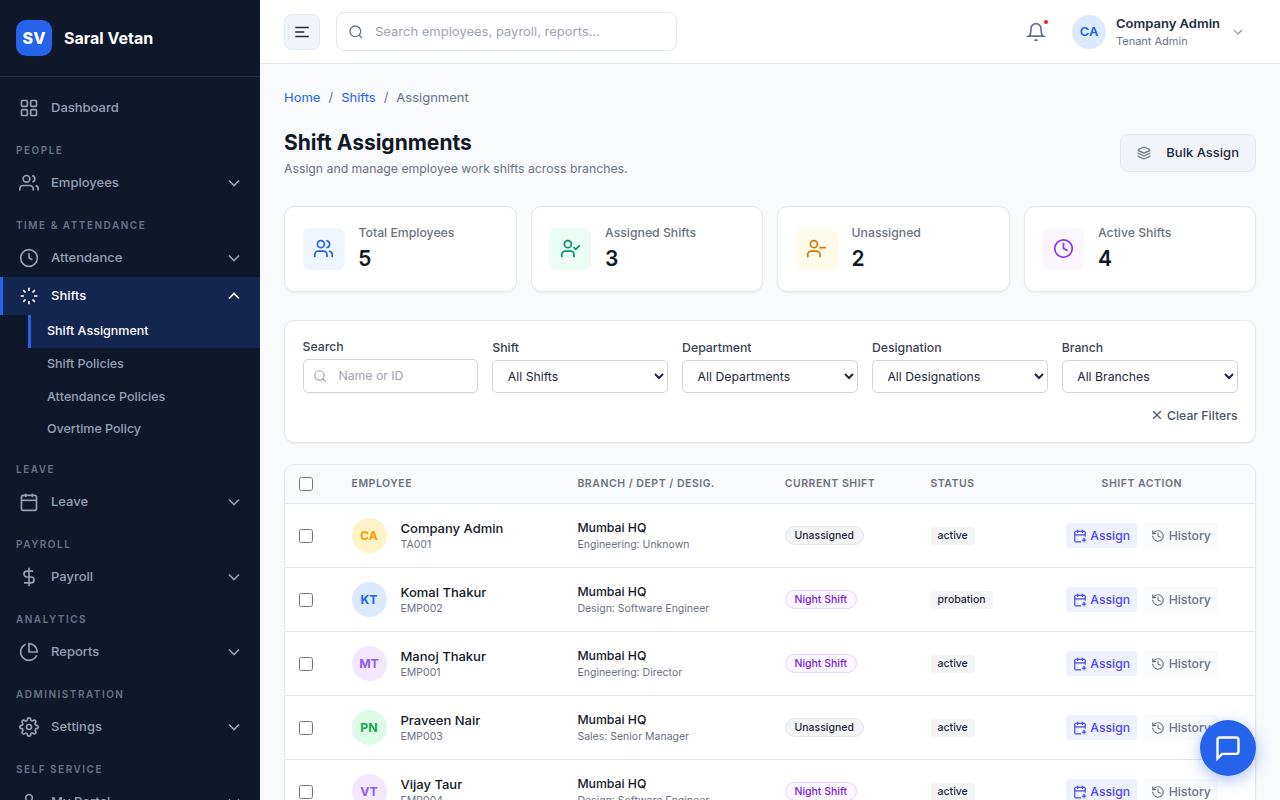The width and height of the screenshot is (1280, 800).
Task: Go to Shifts breadcrumb link
Action: (x=358, y=98)
